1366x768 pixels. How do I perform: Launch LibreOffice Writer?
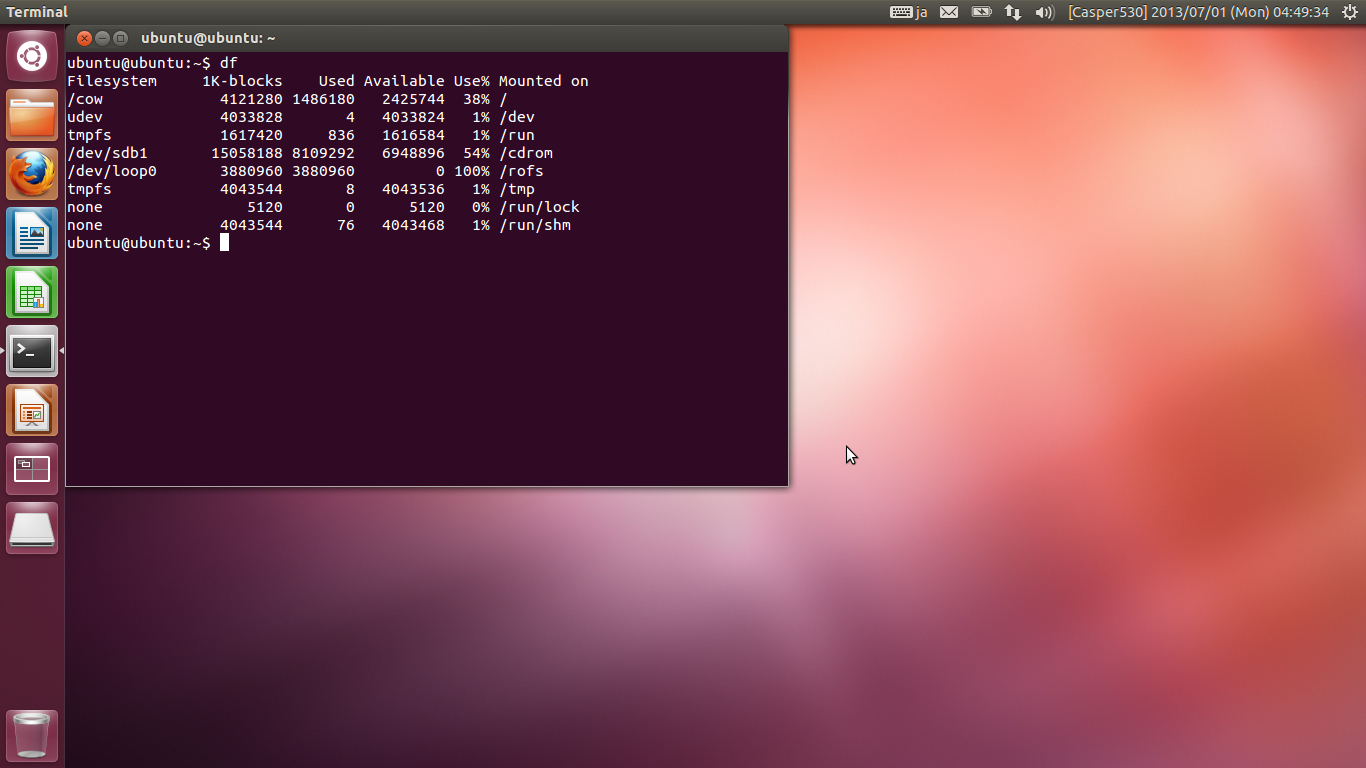32,233
